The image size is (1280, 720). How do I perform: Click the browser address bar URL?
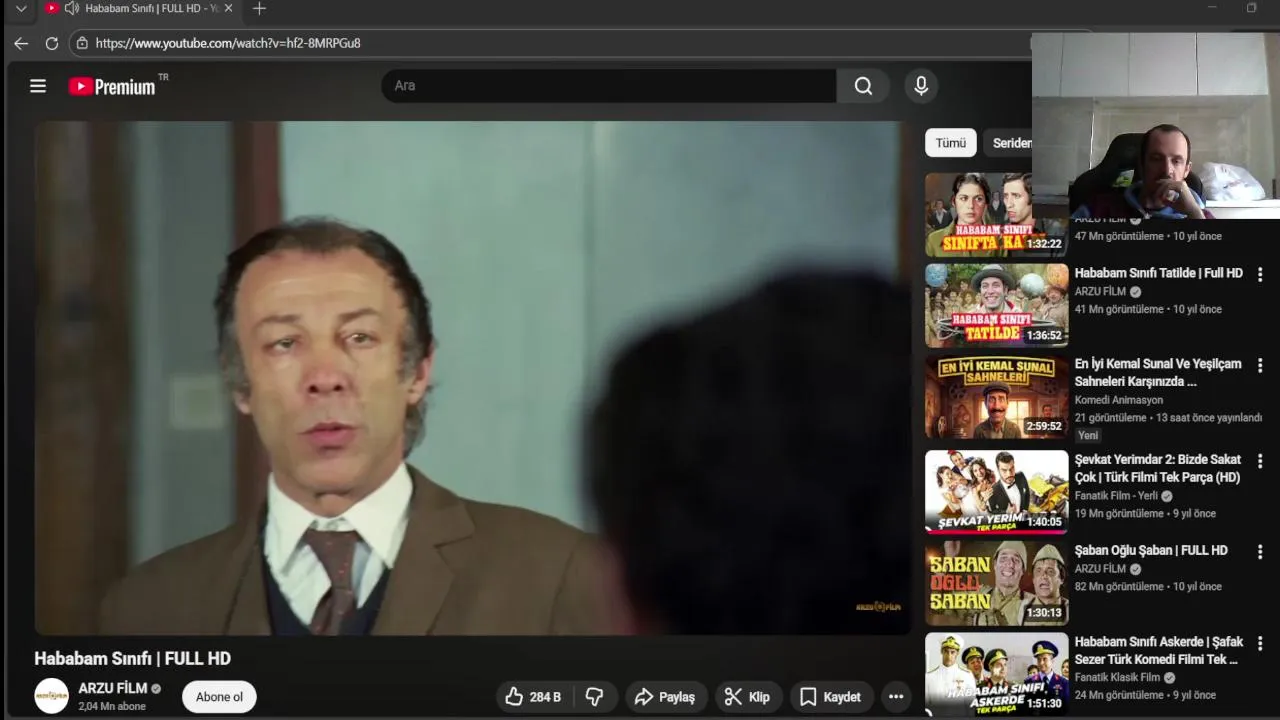pos(228,43)
